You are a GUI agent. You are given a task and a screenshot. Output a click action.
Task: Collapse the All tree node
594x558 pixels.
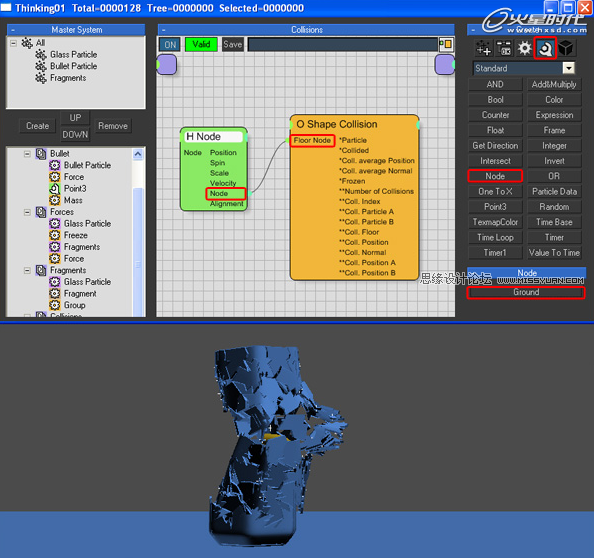pyautogui.click(x=13, y=43)
